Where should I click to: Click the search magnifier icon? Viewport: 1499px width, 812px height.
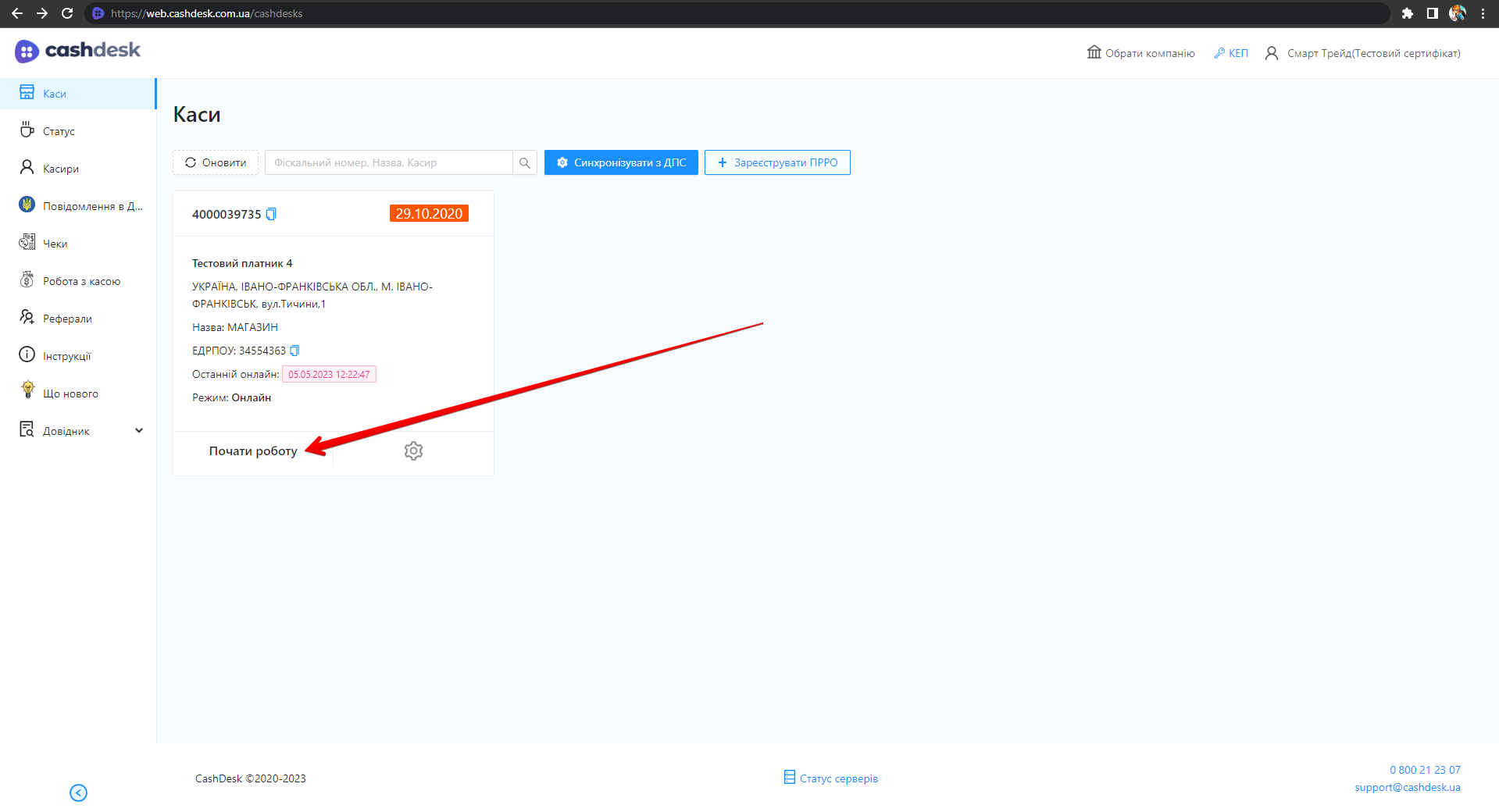[x=525, y=162]
